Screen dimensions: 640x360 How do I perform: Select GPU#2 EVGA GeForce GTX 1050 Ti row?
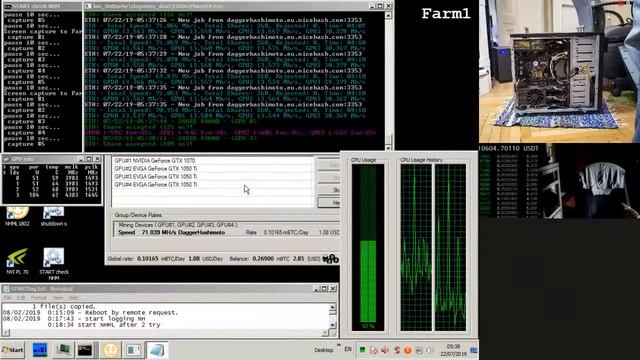pos(213,169)
